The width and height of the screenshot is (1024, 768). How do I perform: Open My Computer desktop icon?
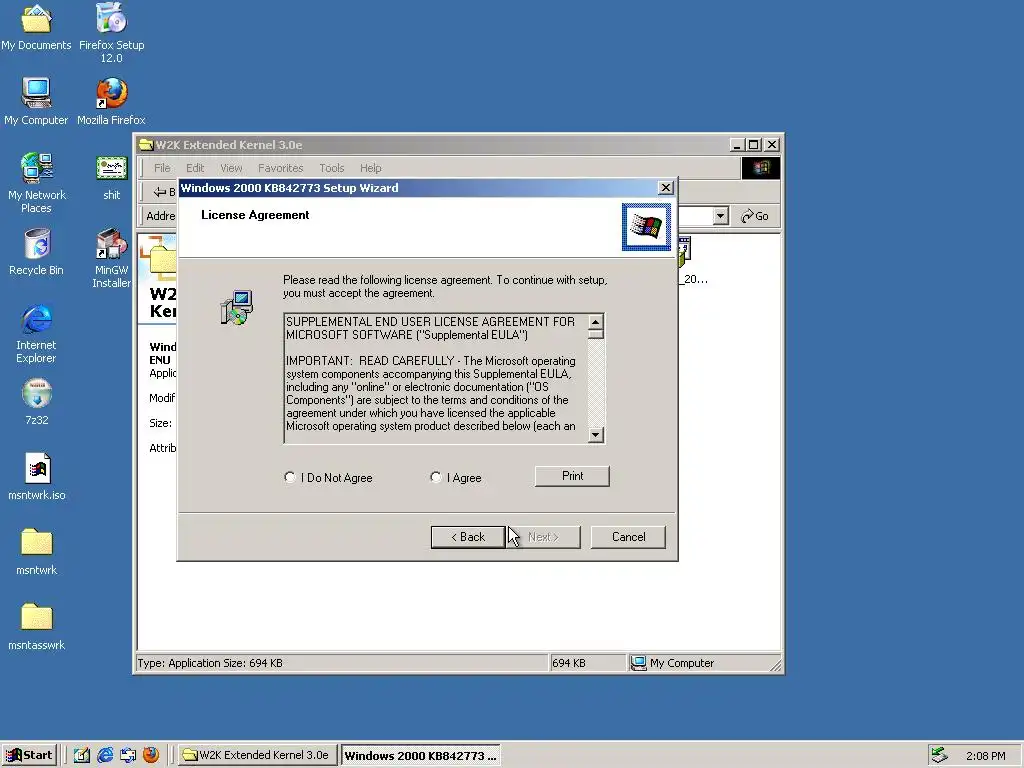coord(36,101)
